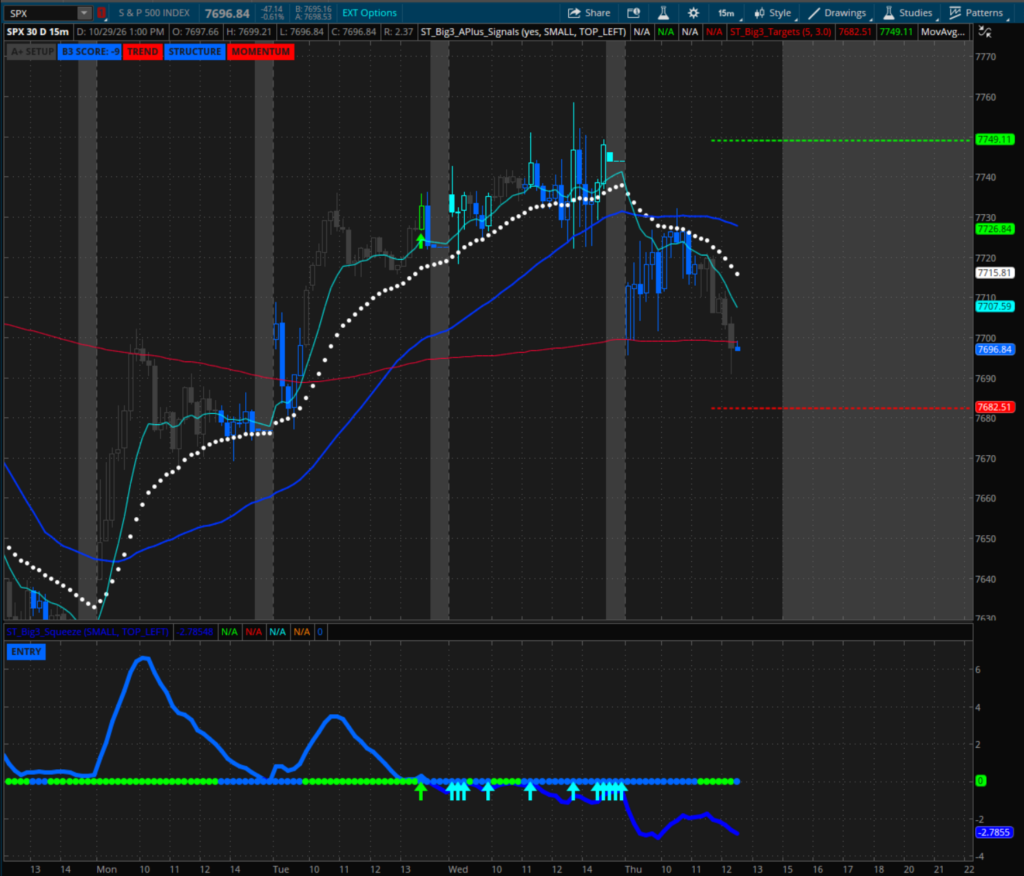Click the R: 2.37 range value
This screenshot has height=876, width=1024.
click(398, 32)
